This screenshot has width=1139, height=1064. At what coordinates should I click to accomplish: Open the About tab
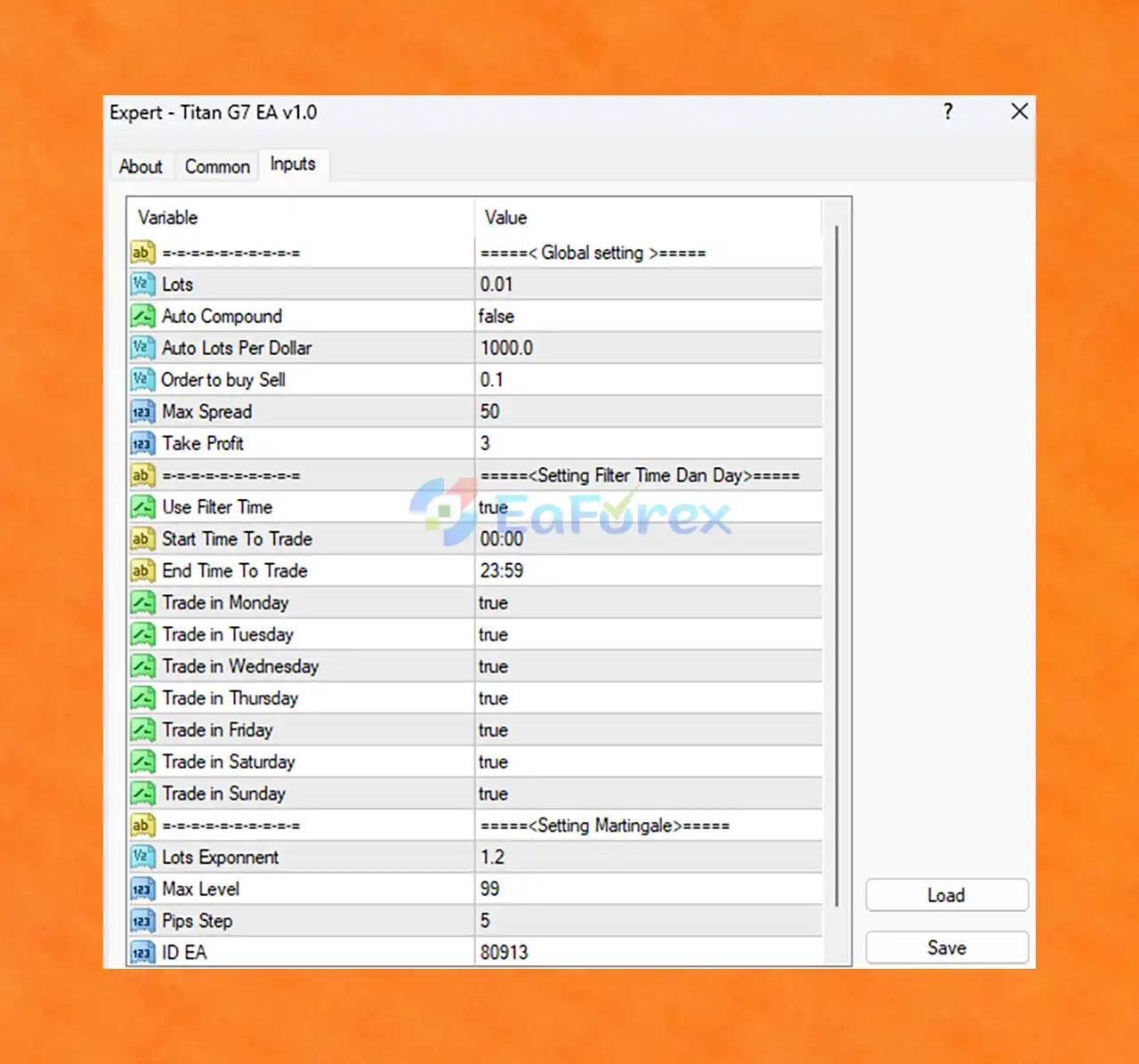pyautogui.click(x=141, y=166)
